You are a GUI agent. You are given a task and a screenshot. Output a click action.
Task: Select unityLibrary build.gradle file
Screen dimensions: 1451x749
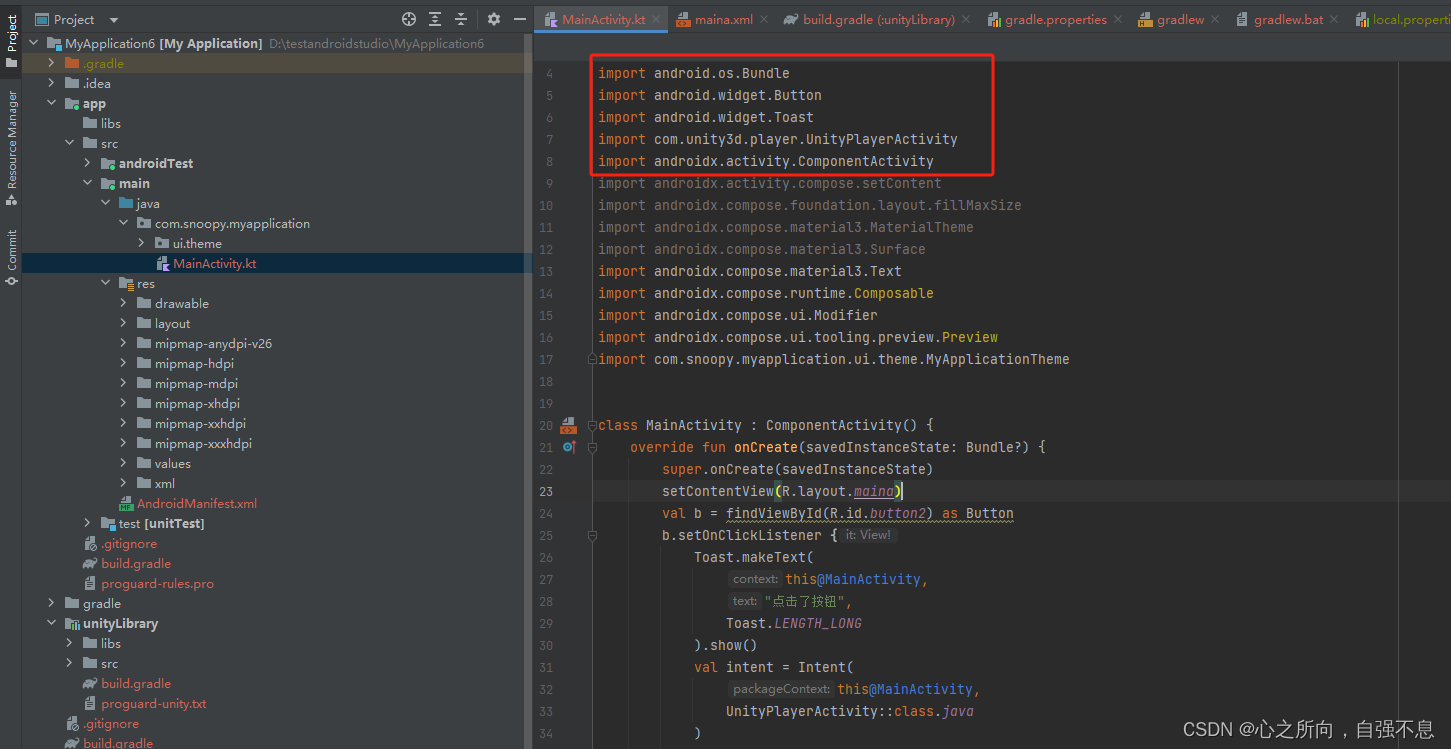[136, 683]
